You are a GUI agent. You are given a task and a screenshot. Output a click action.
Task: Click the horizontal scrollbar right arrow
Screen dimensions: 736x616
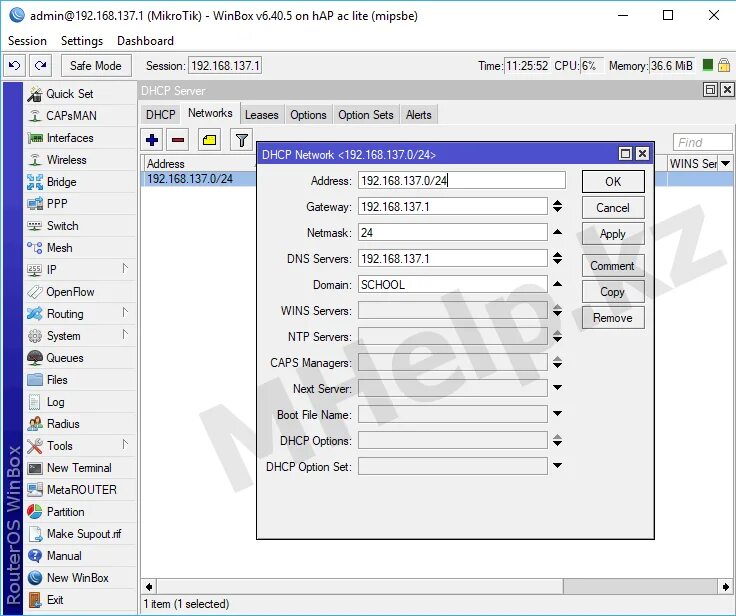tap(726, 586)
